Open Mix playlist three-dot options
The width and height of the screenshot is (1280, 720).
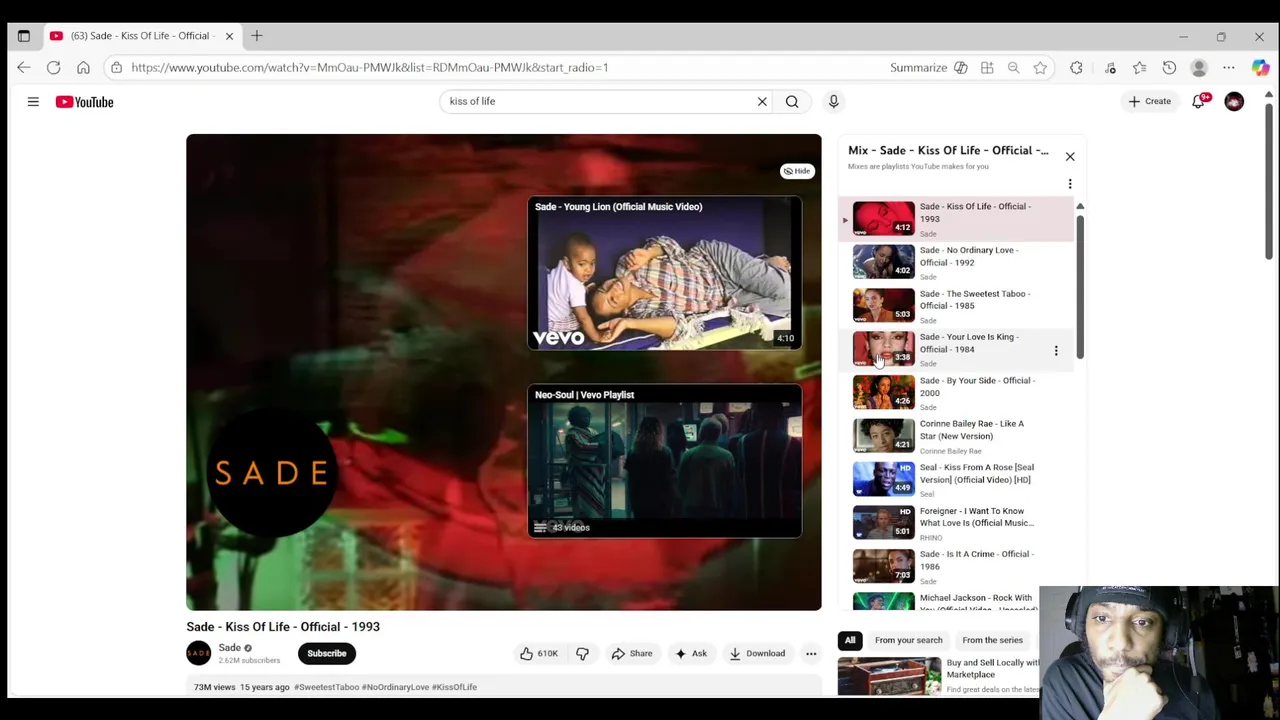pyautogui.click(x=1070, y=184)
